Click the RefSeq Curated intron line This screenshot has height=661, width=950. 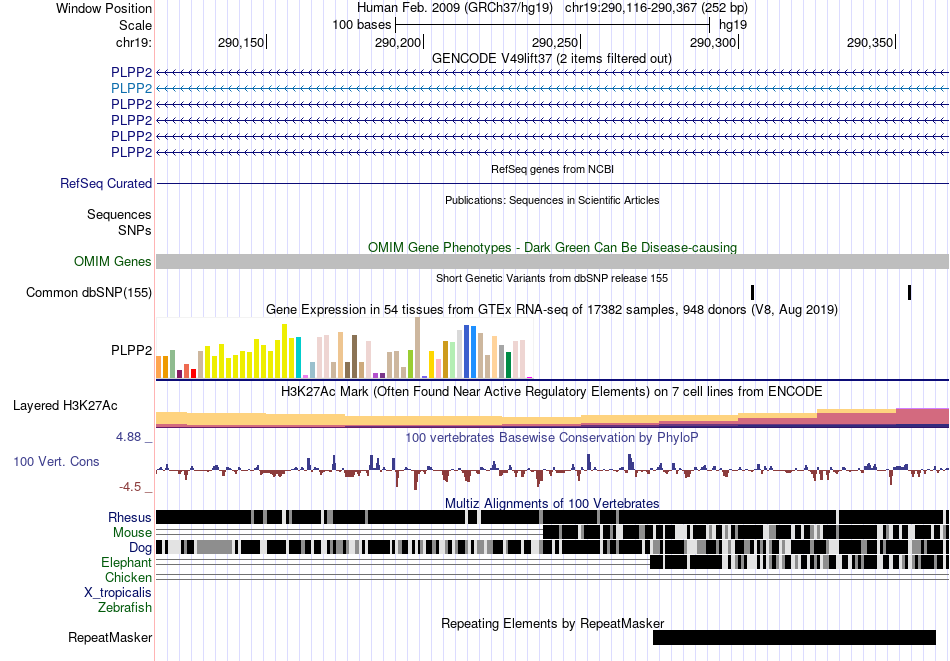coord(552,184)
